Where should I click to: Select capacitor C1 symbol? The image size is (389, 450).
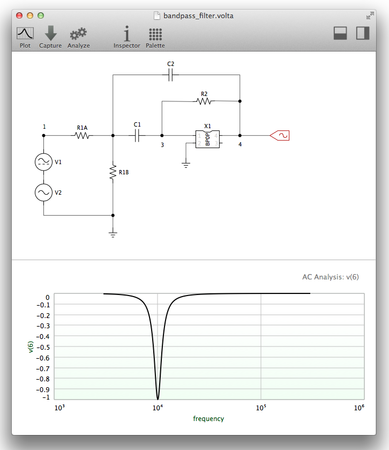(137, 136)
